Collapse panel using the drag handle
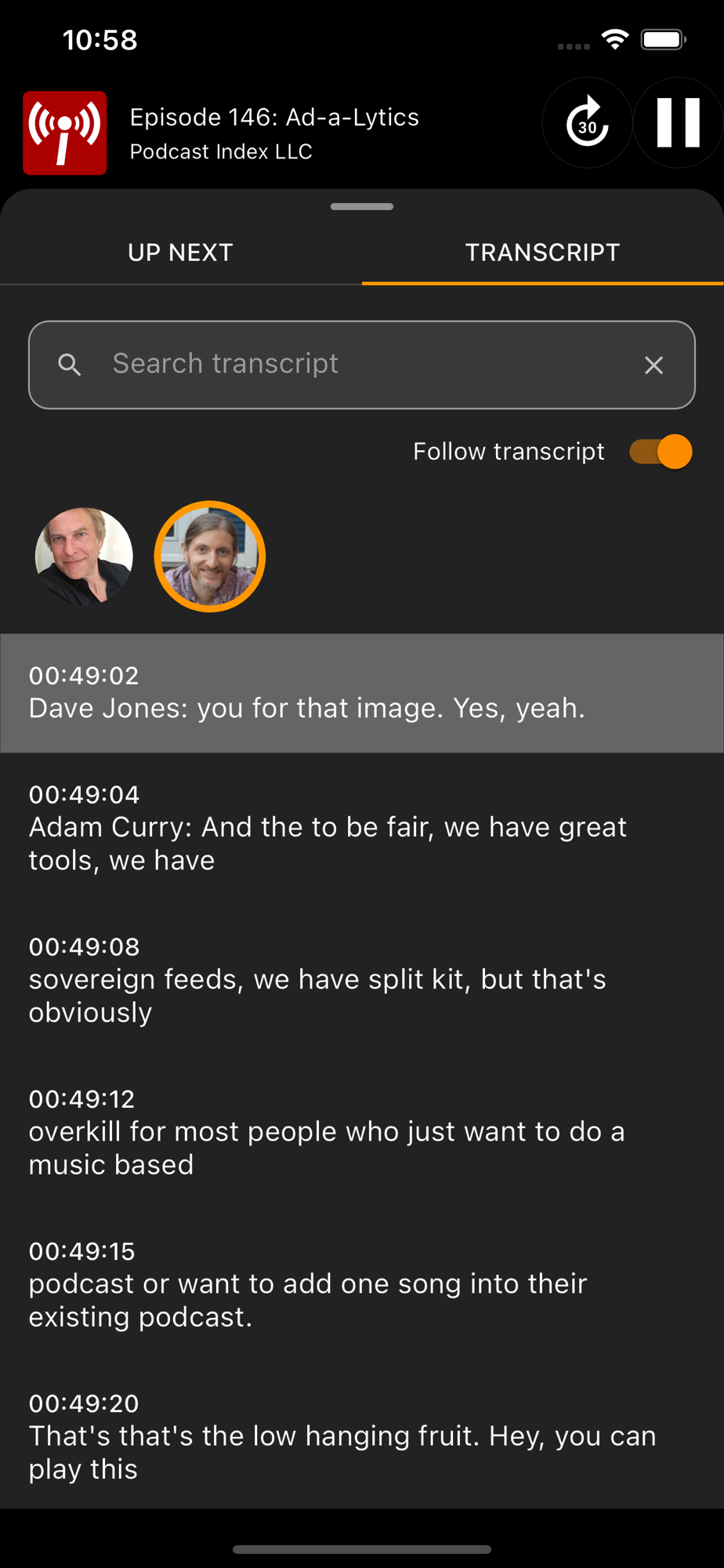724x1568 pixels. pyautogui.click(x=362, y=207)
